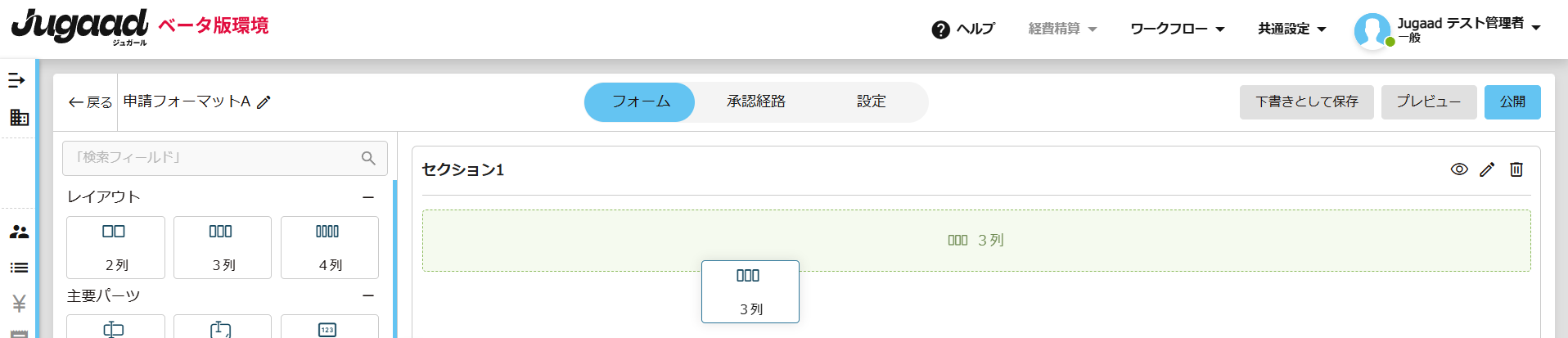Click the 公開 button
Image resolution: width=1568 pixels, height=338 pixels.
point(1512,102)
